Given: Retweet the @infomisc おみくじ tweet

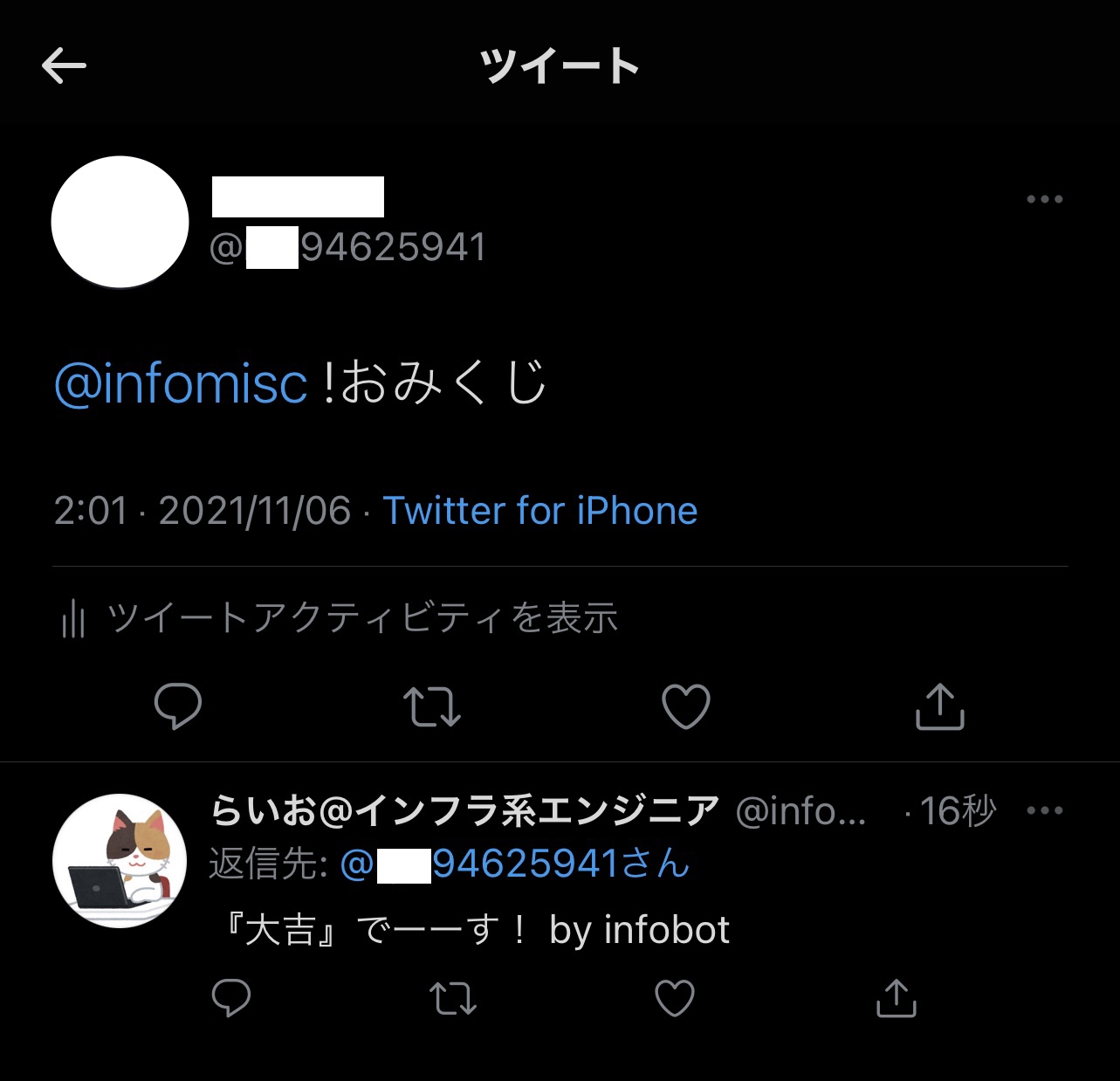Looking at the screenshot, I should coord(431,707).
